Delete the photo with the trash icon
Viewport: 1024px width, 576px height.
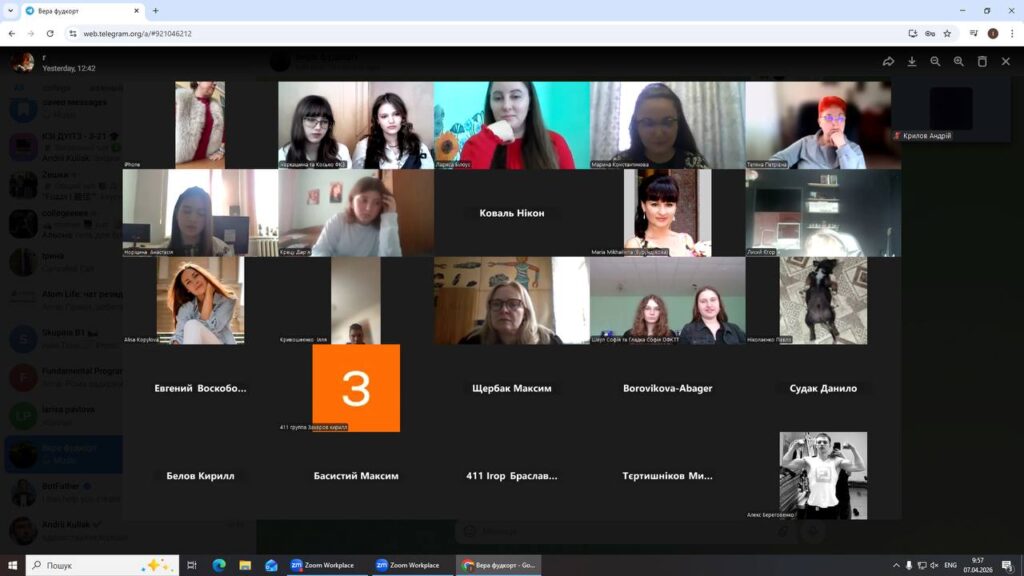[982, 61]
